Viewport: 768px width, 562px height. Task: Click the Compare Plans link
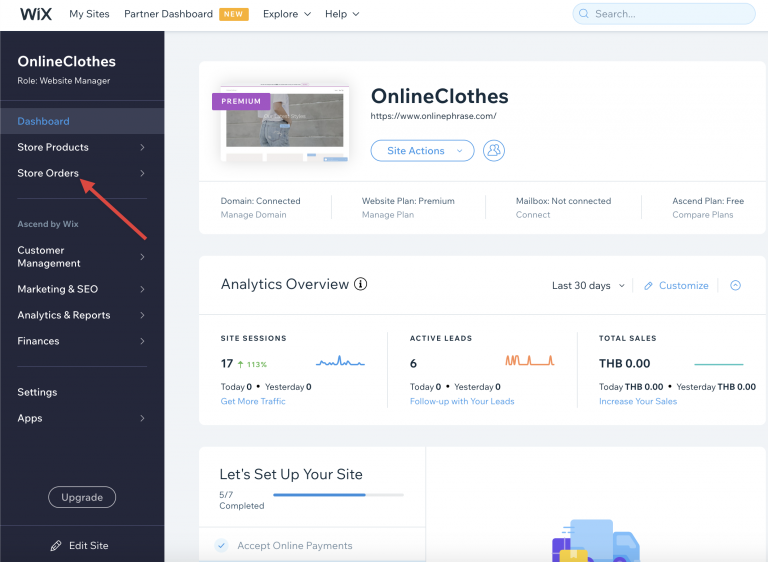[703, 215]
